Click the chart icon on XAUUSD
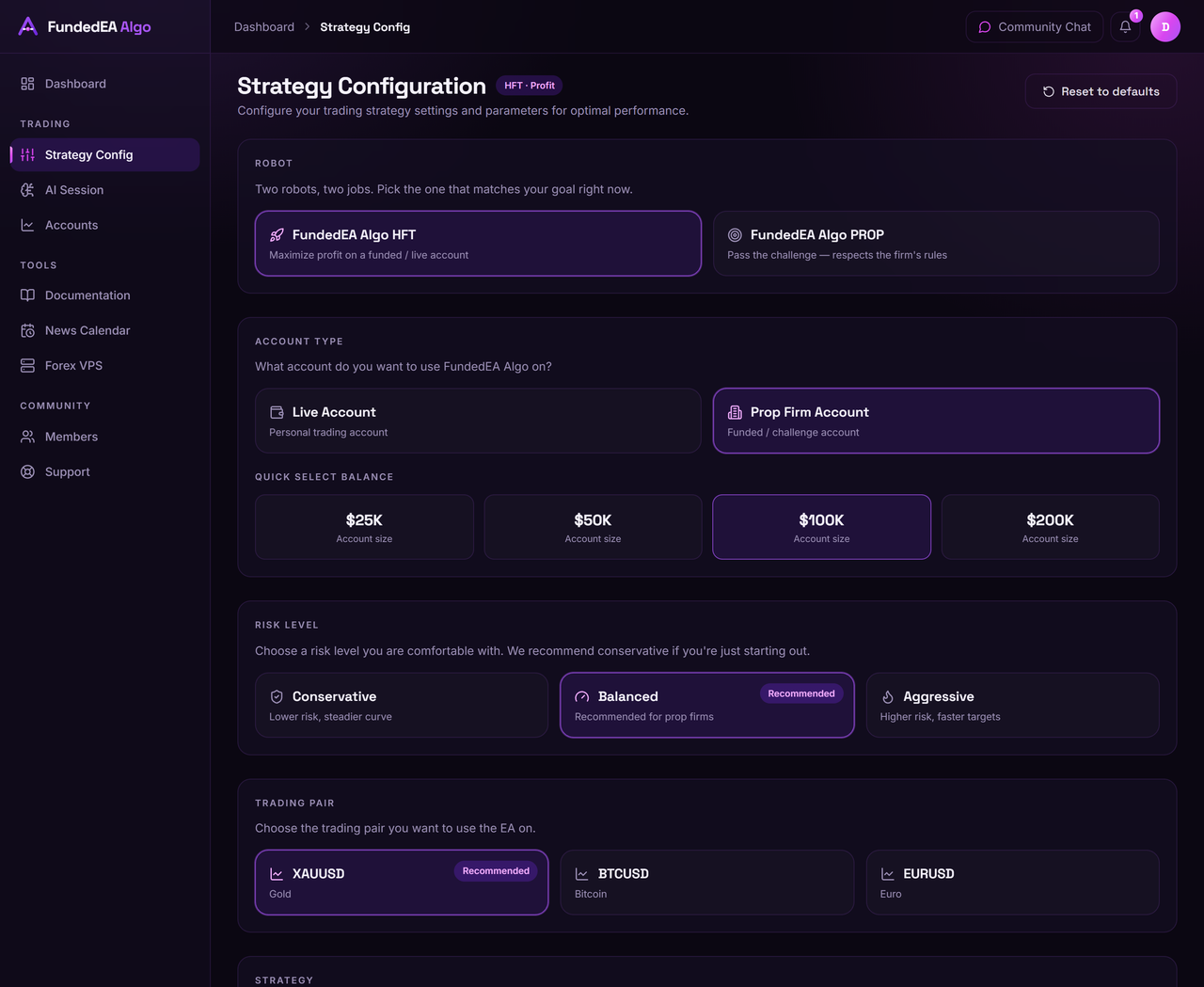Image resolution: width=1204 pixels, height=987 pixels. [277, 874]
